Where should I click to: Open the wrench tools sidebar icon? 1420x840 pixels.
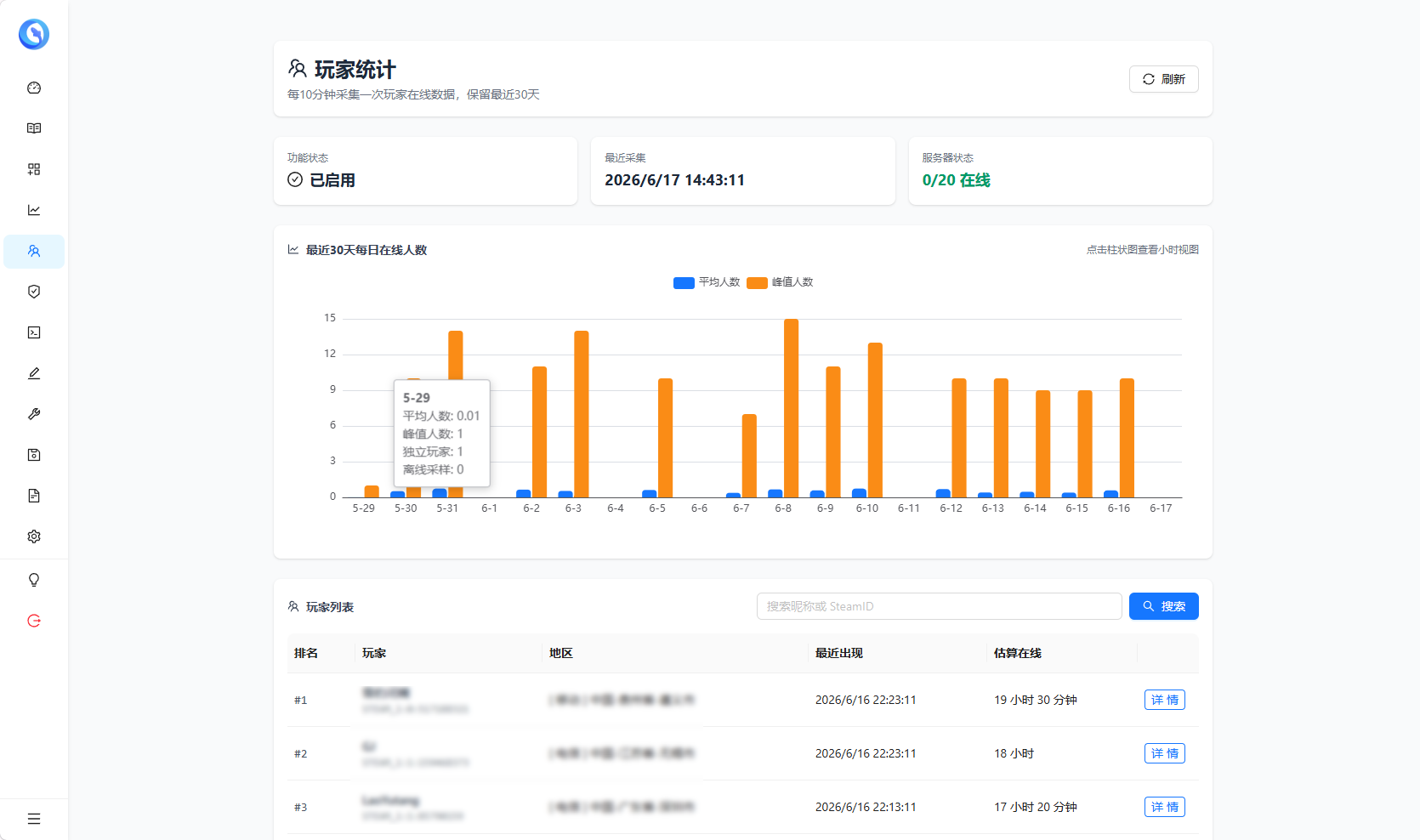pyautogui.click(x=34, y=414)
